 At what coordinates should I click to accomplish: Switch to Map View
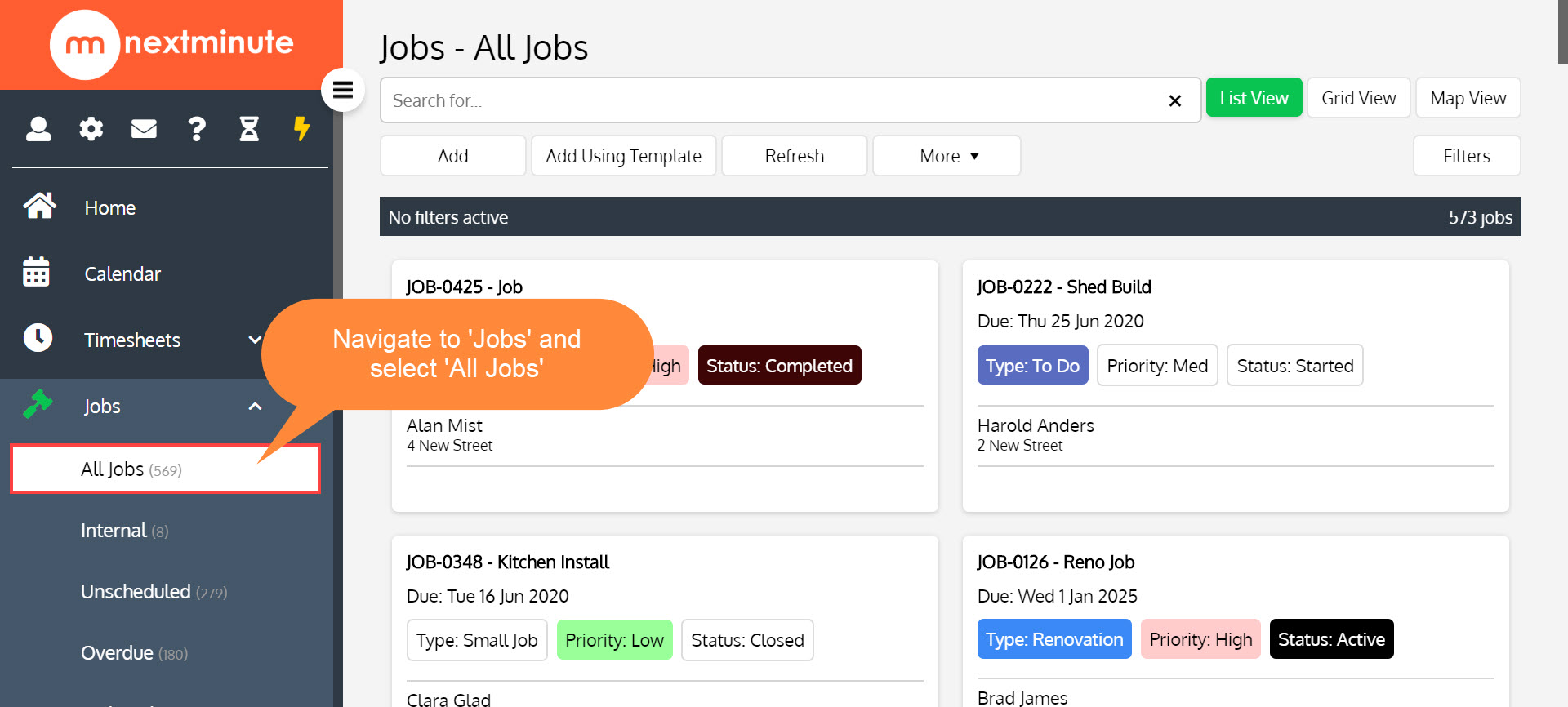pos(1468,98)
